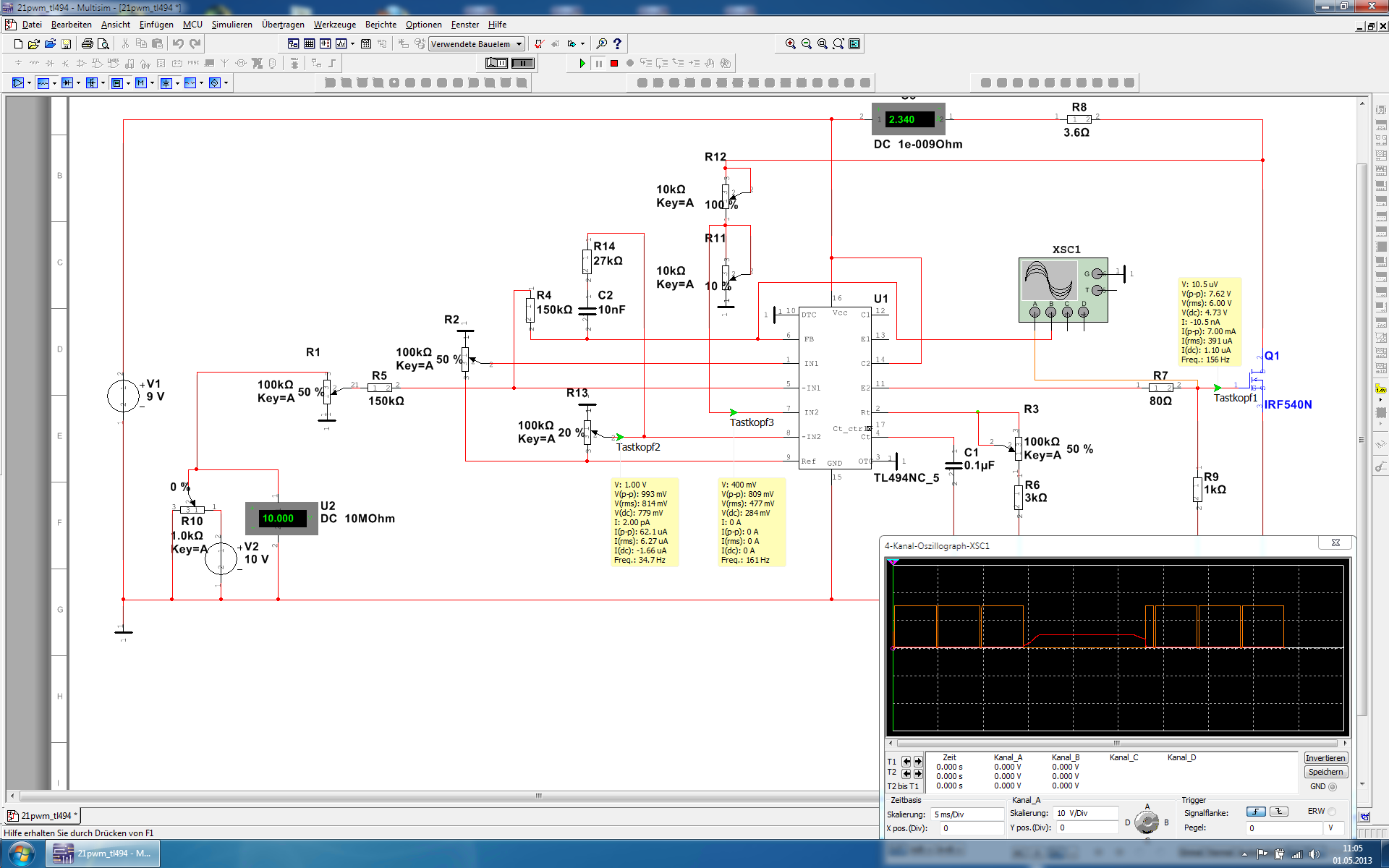Click the measurement probe instrument icon
1389x868 pixels.
1381,390
